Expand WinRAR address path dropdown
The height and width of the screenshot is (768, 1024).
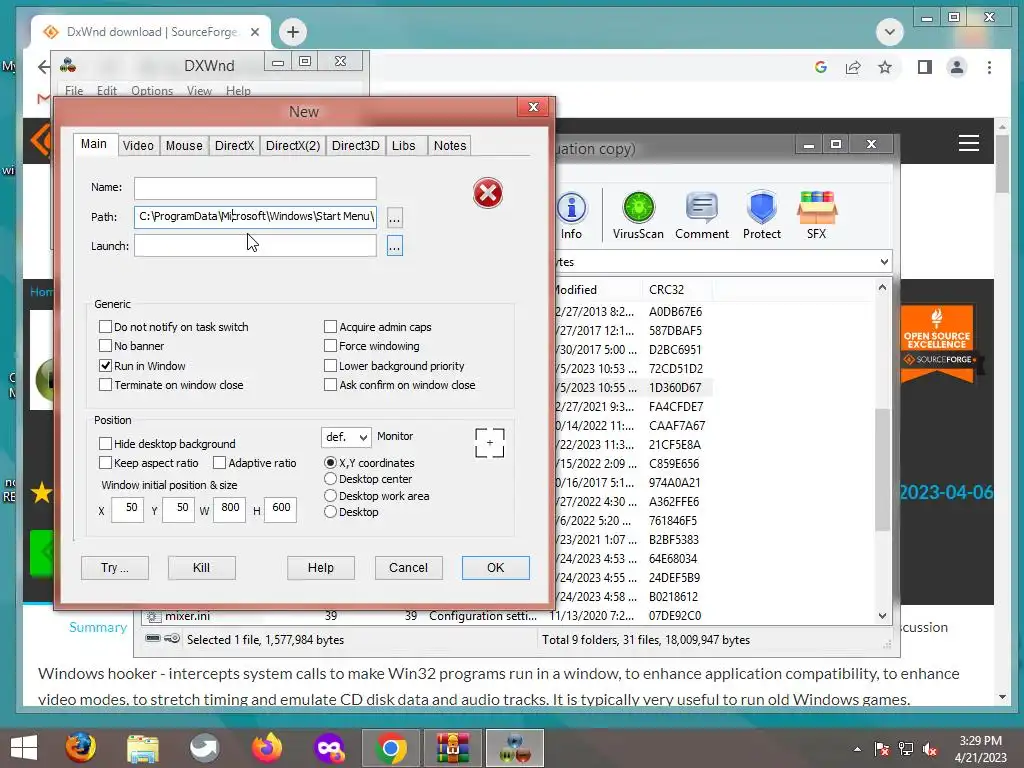884,262
